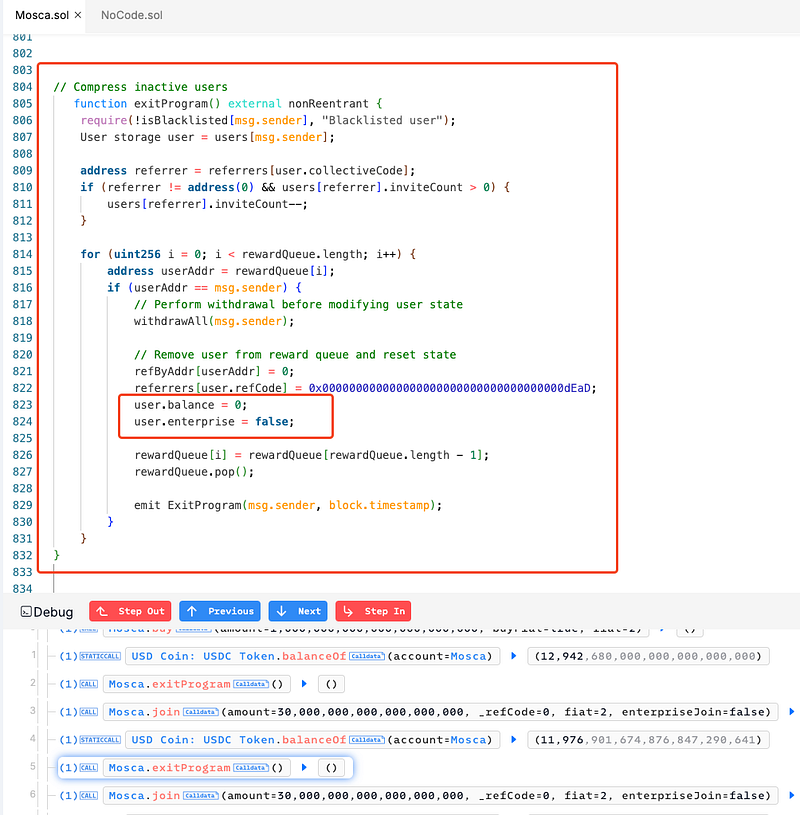Click the Step Out debug button
The height and width of the screenshot is (815, 800).
click(130, 611)
